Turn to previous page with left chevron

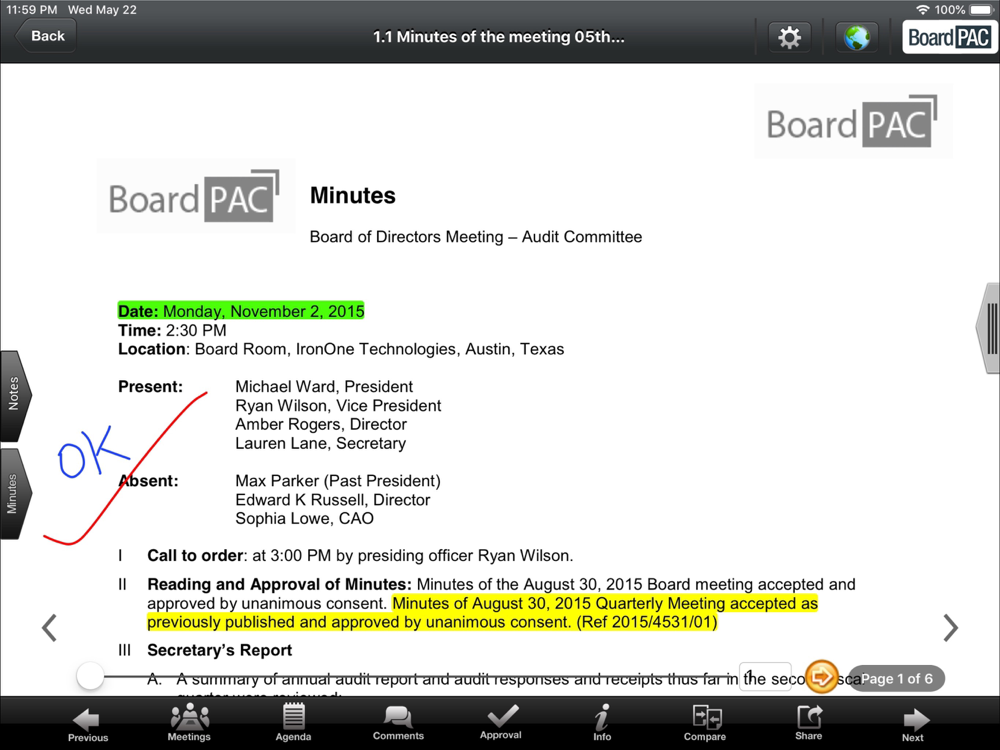49,628
